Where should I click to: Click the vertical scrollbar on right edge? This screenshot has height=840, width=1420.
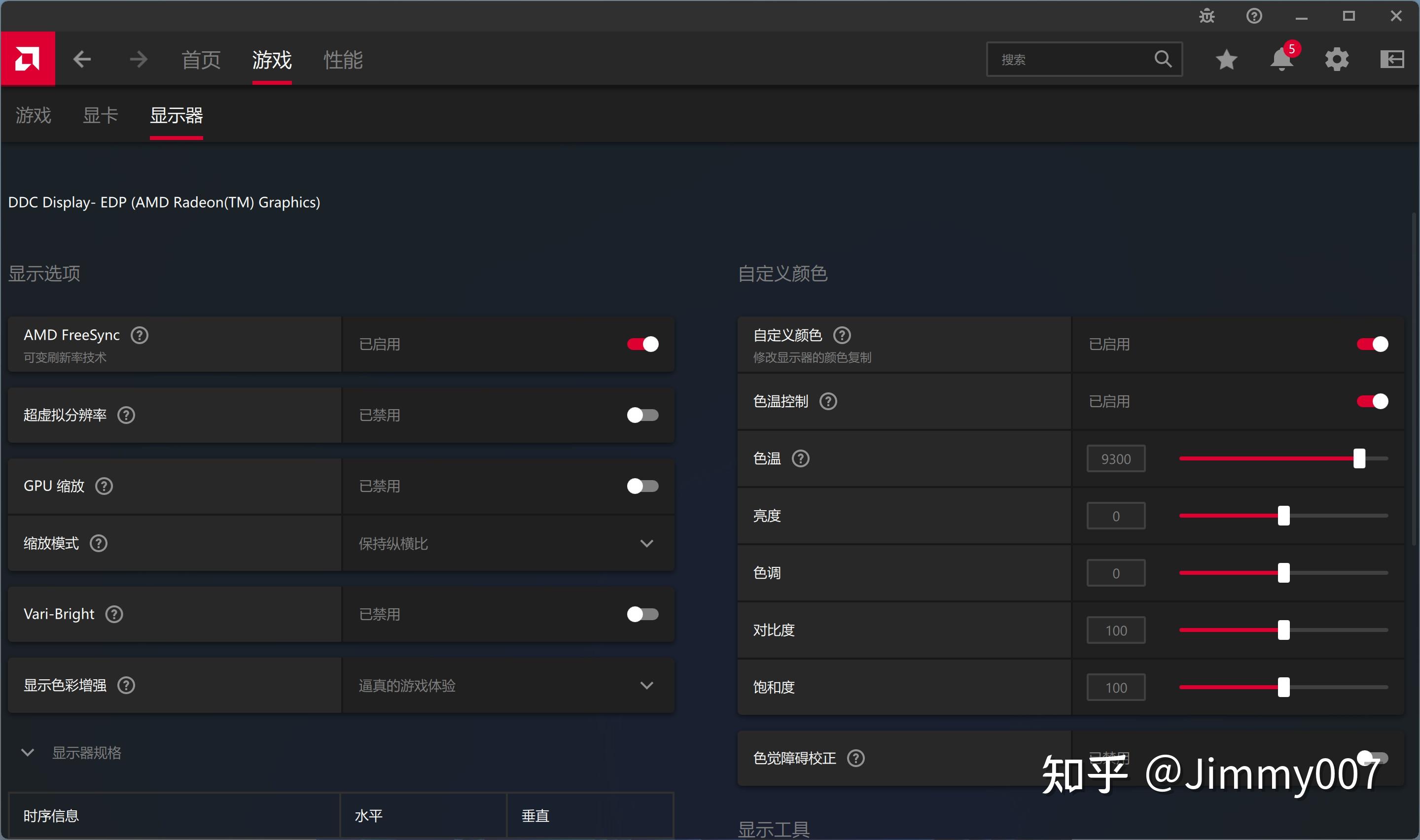tap(1413, 379)
